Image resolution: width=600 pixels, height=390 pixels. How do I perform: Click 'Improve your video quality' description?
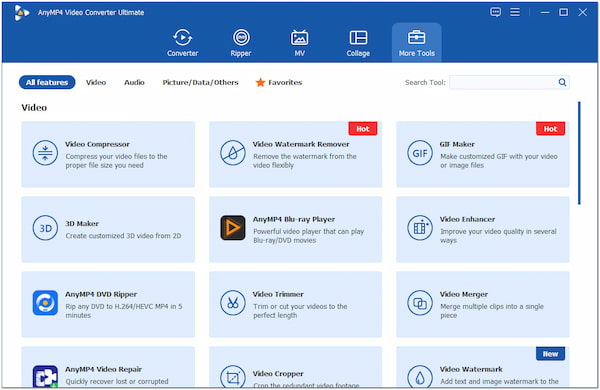(x=498, y=236)
